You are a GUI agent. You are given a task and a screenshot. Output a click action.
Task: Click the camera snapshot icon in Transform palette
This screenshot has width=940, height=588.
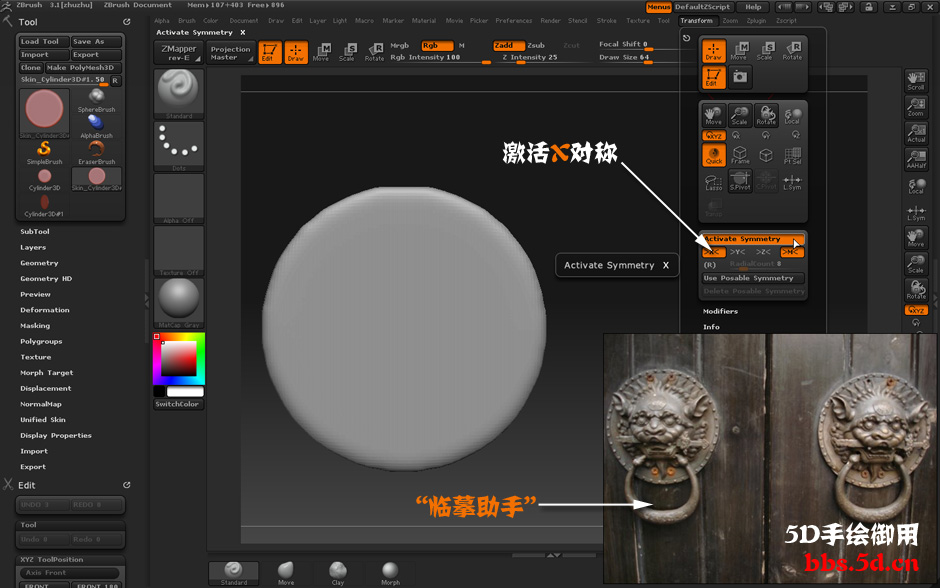tap(740, 77)
